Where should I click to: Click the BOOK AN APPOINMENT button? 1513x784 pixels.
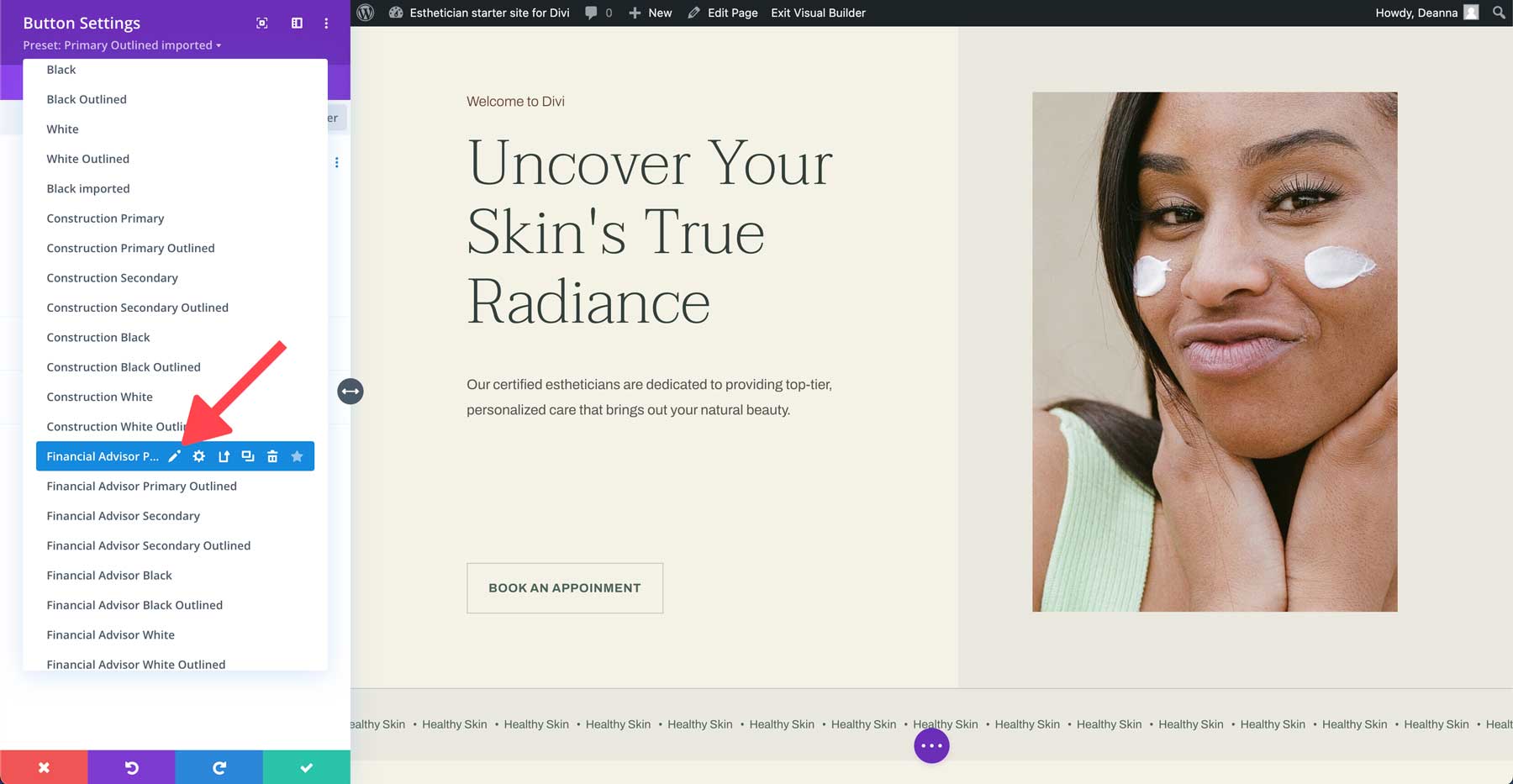(564, 588)
